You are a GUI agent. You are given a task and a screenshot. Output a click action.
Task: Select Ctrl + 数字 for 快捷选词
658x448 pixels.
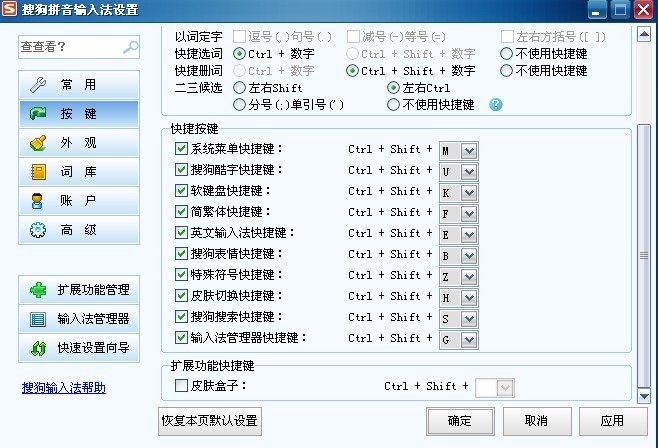pos(239,54)
